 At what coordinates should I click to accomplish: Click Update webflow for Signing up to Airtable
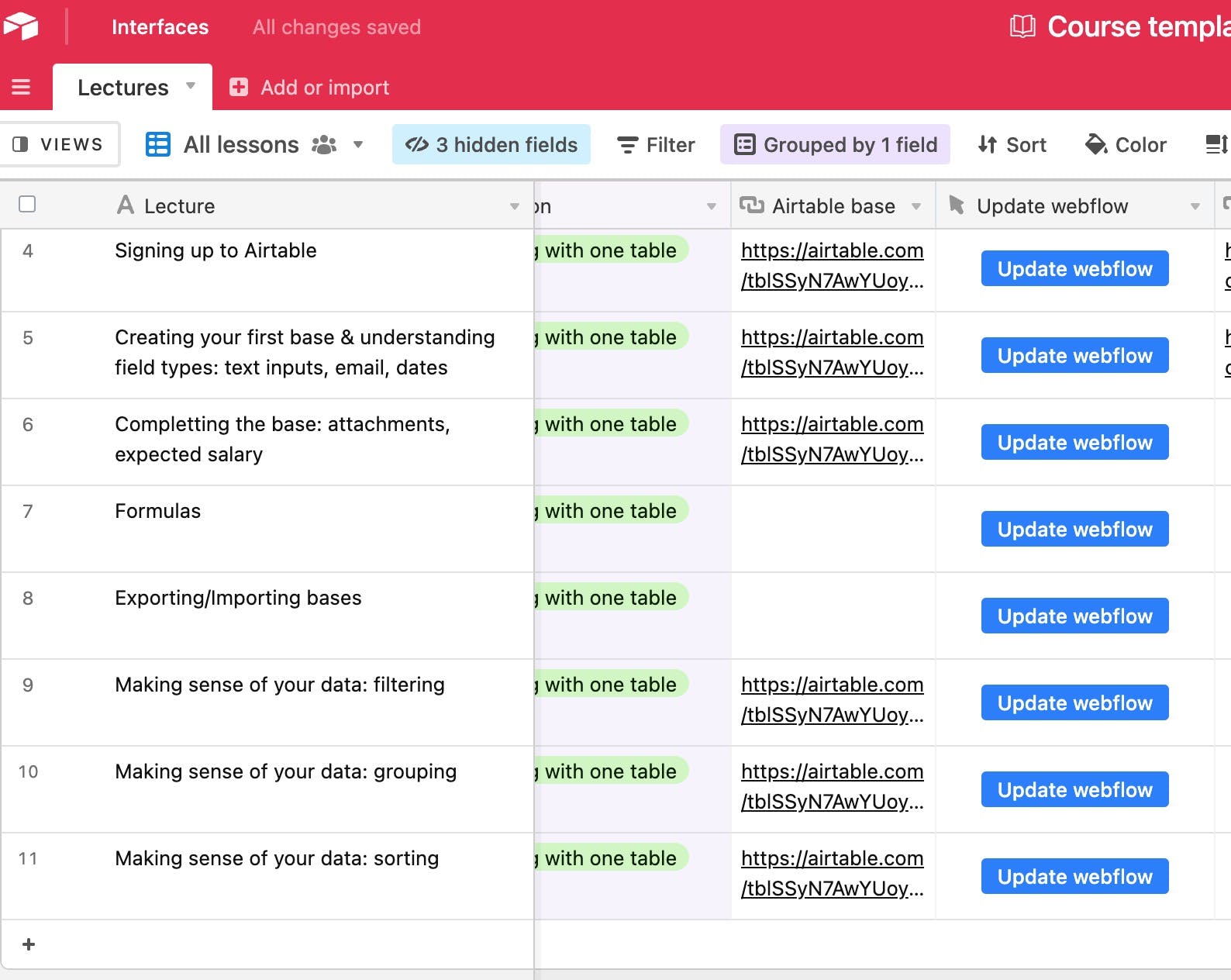[1074, 268]
